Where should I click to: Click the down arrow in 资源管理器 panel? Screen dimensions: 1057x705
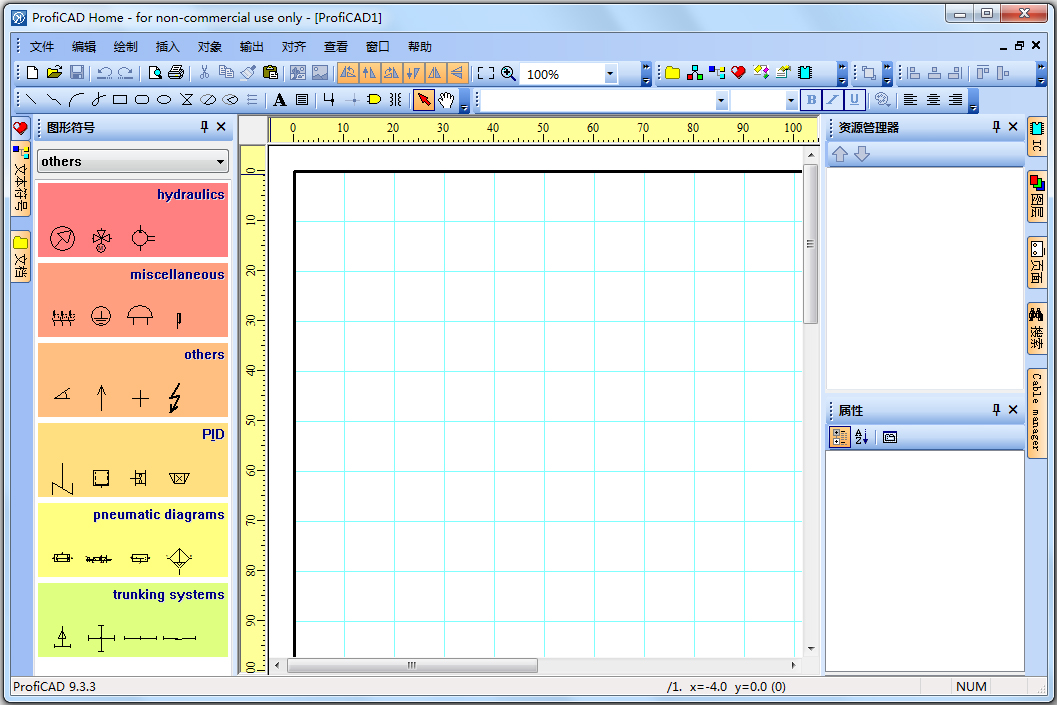pyautogui.click(x=862, y=154)
